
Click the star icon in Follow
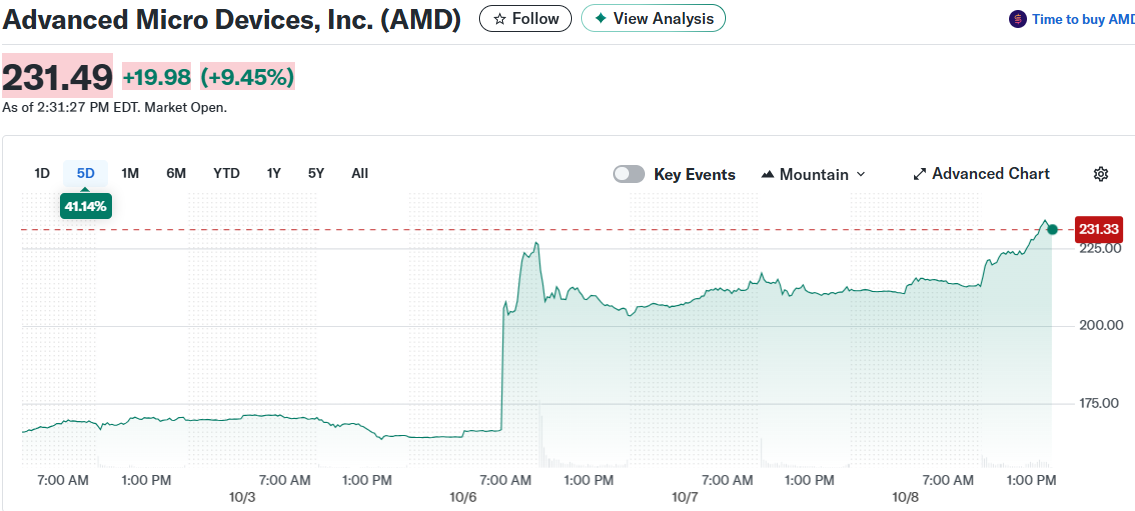coord(500,19)
